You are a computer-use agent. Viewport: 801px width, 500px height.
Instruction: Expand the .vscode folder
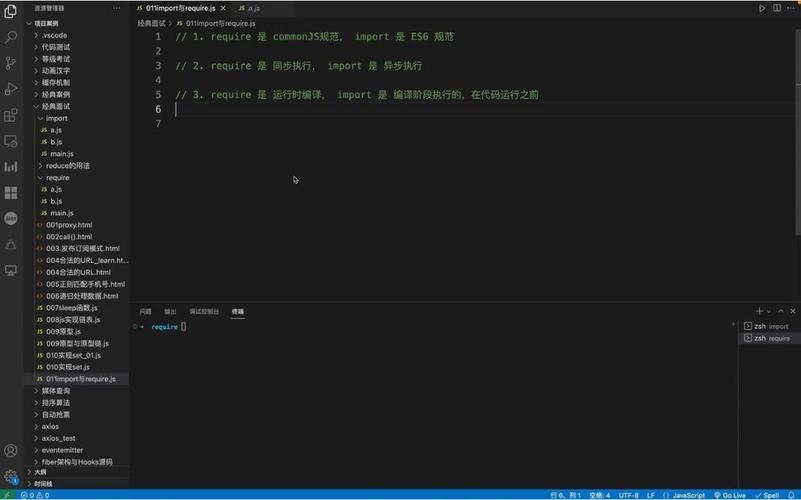[77, 35]
